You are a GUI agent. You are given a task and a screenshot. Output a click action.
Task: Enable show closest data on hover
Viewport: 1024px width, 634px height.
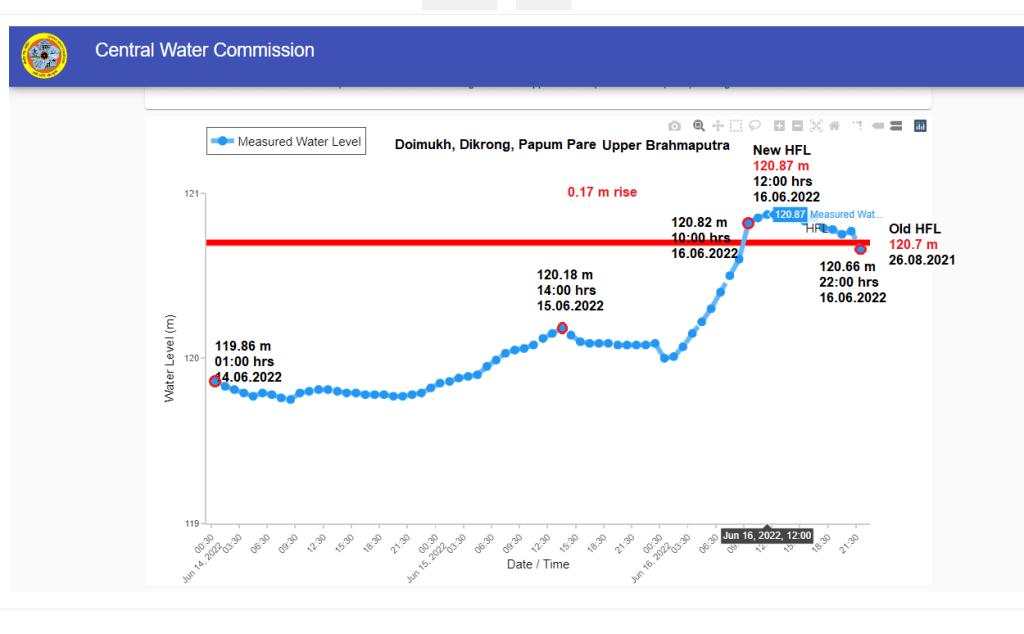point(877,126)
